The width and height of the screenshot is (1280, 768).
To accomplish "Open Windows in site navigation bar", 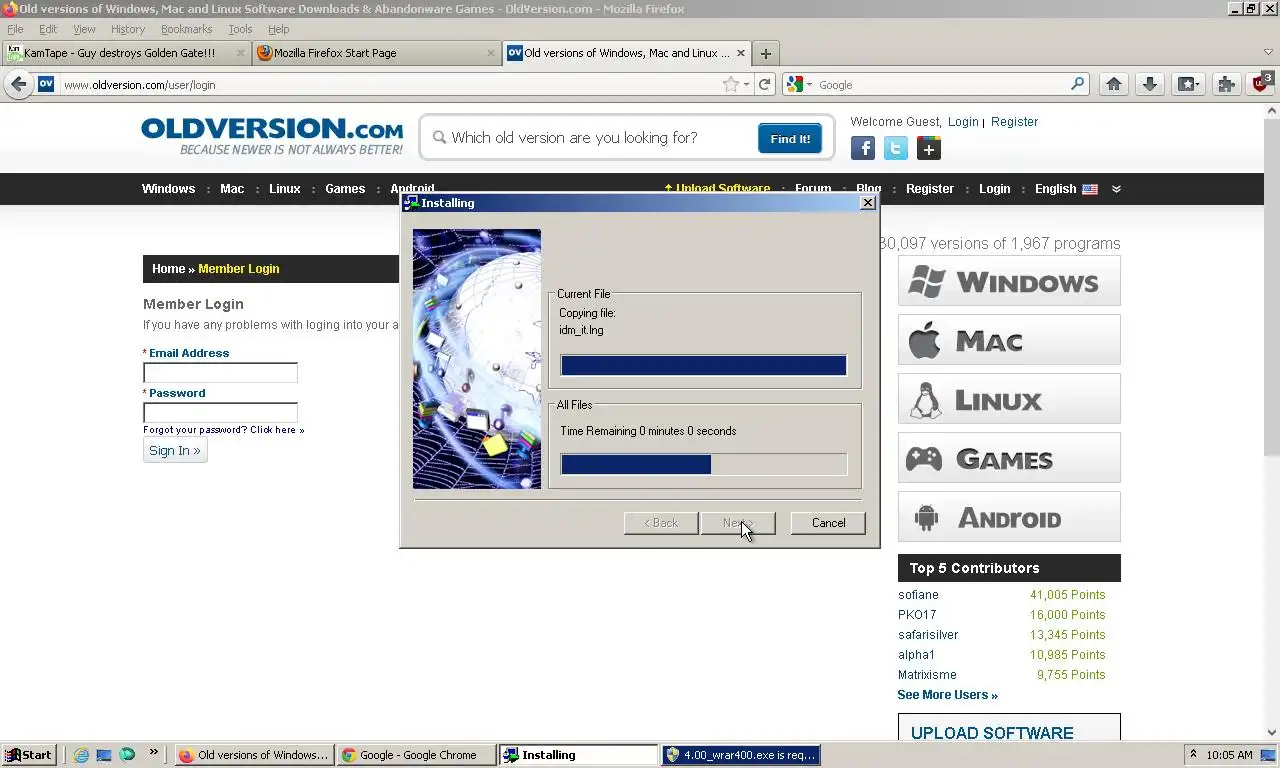I will (168, 189).
